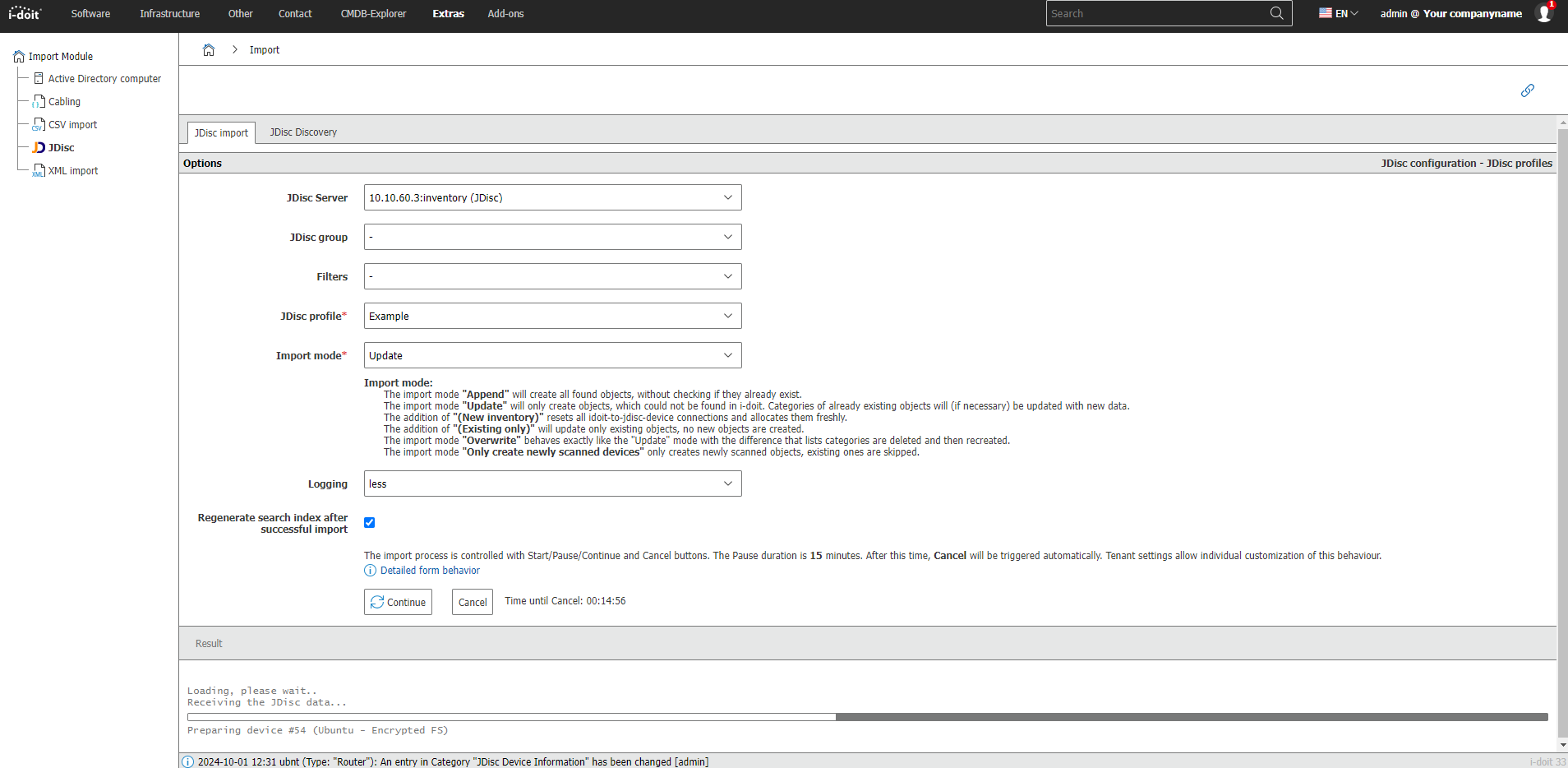Image resolution: width=1568 pixels, height=768 pixels.
Task: Click the vertical scrollbar up arrow
Action: [x=1562, y=123]
